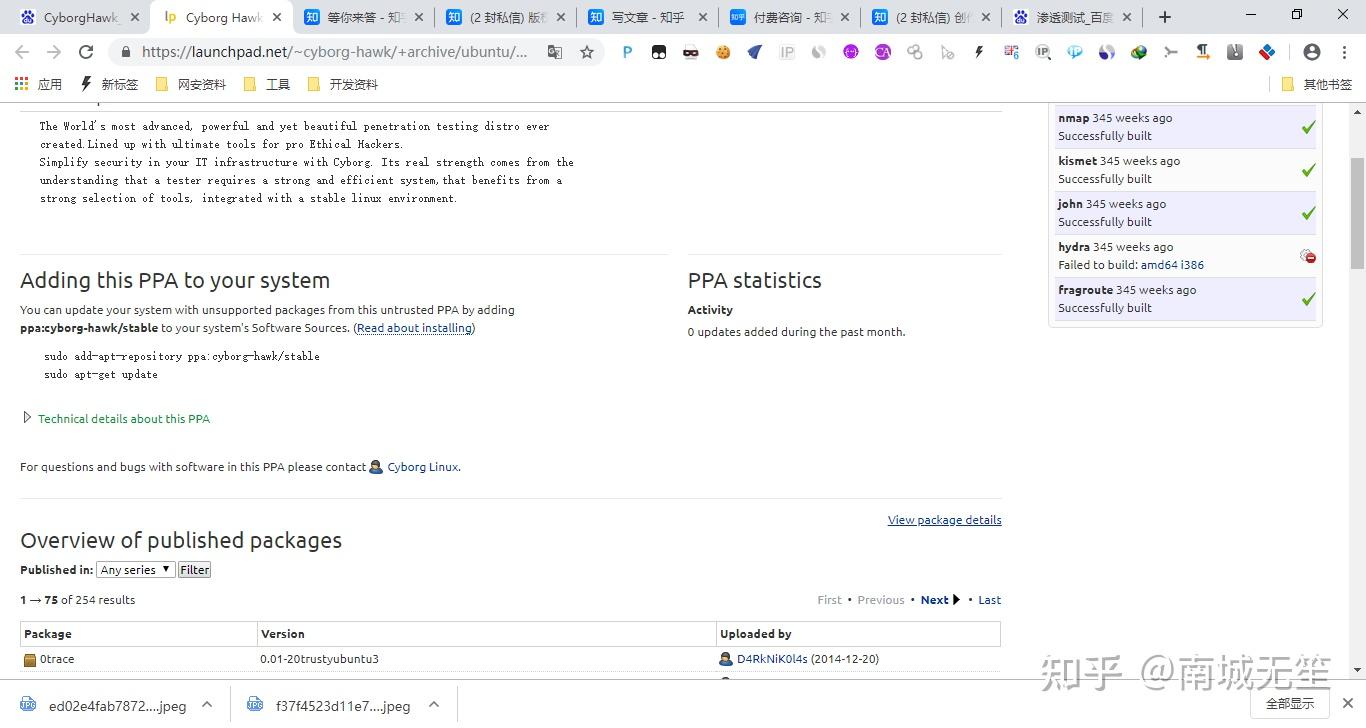
Task: Click the purple CA extension icon
Action: point(883,52)
